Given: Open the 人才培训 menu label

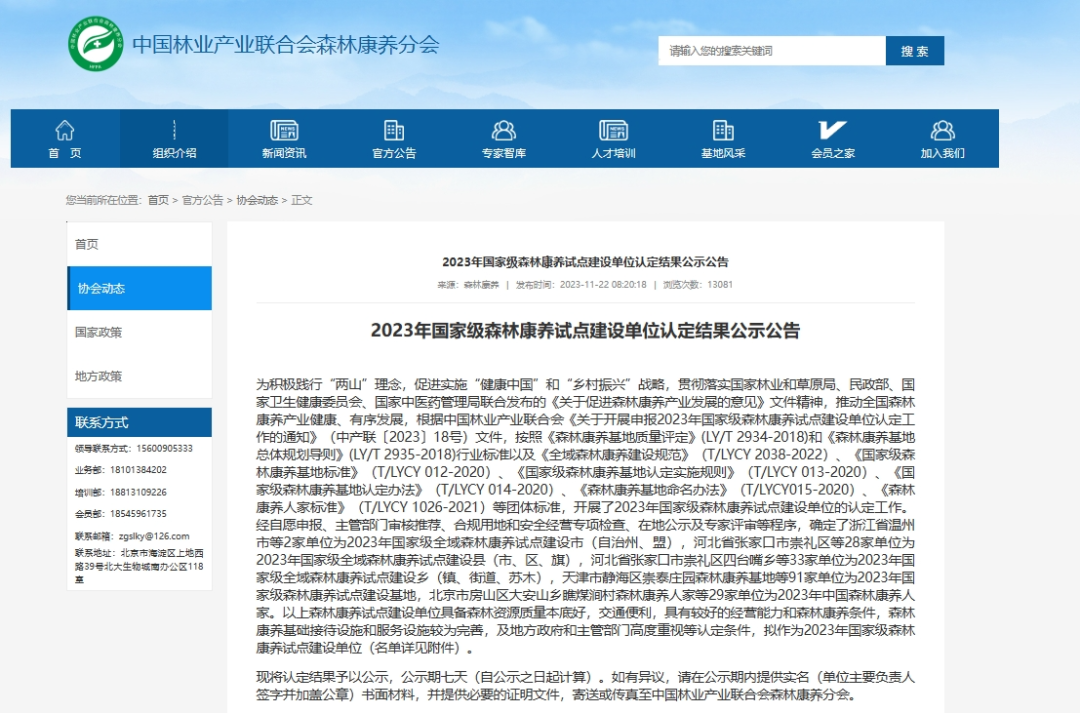Looking at the screenshot, I should tap(613, 153).
